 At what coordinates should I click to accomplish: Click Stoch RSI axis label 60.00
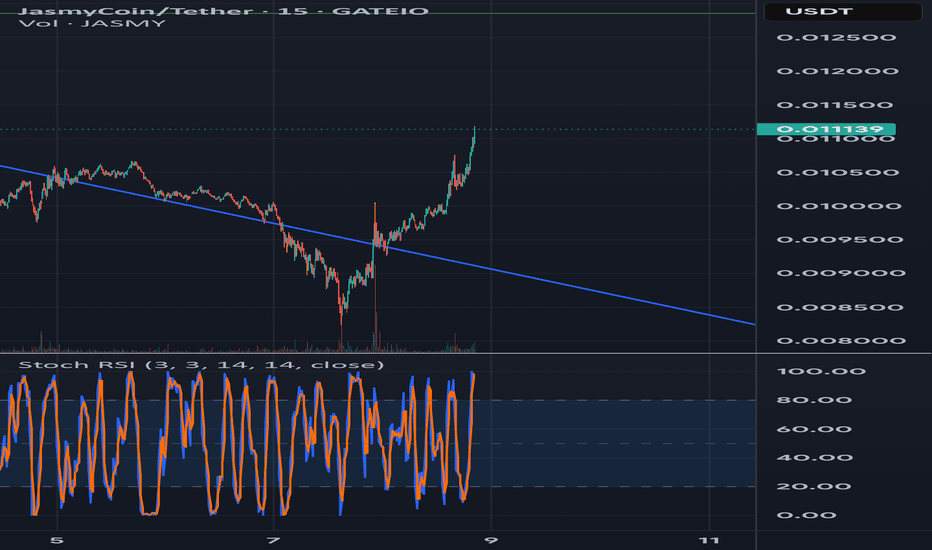pos(814,429)
